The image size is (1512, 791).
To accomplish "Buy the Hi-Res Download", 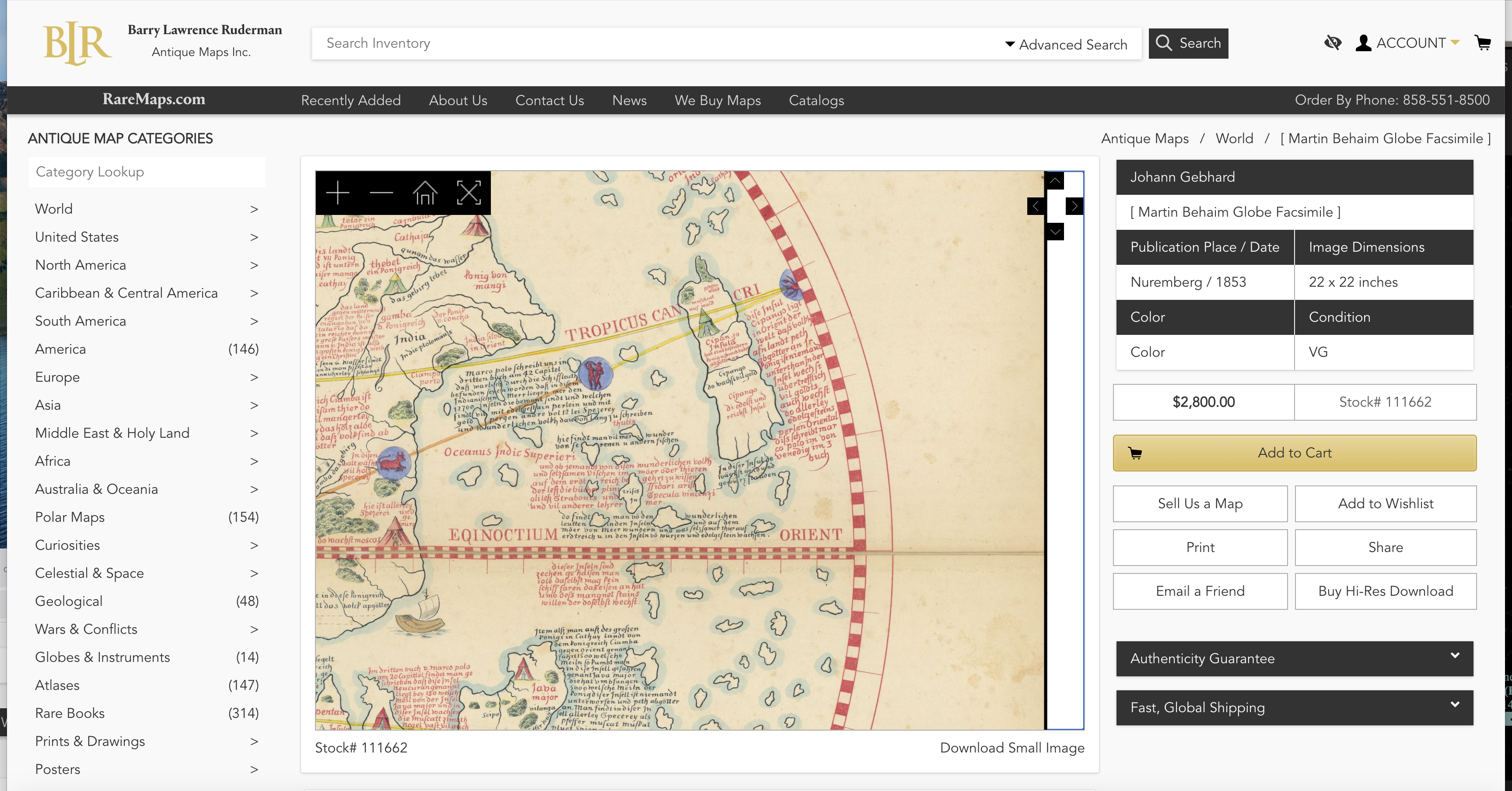I will tap(1385, 591).
